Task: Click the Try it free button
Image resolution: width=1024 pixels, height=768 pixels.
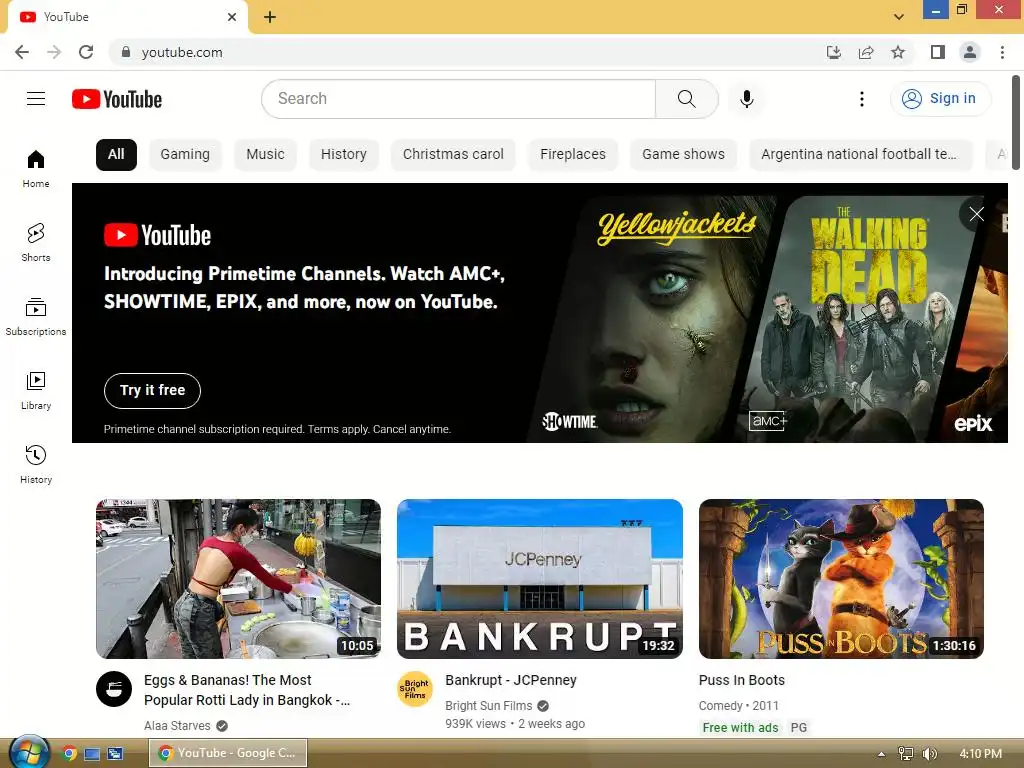Action: [x=152, y=391]
